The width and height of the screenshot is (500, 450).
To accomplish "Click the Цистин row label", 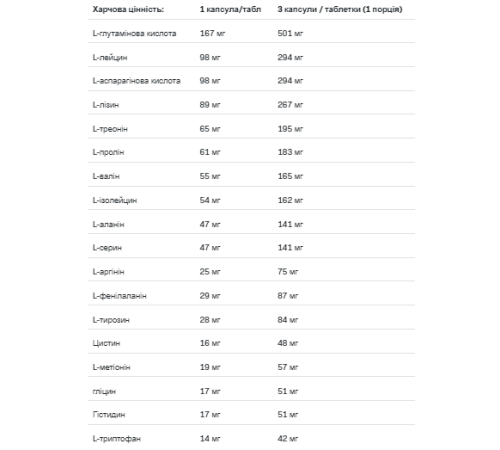I will (106, 343).
